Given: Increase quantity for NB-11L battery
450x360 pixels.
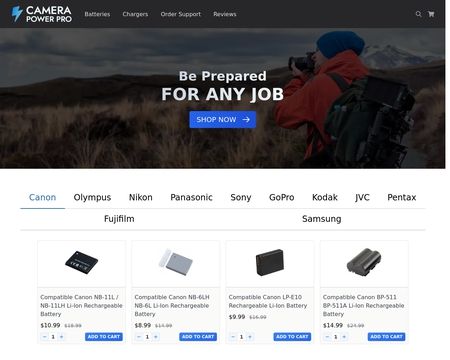Looking at the screenshot, I should click(62, 337).
